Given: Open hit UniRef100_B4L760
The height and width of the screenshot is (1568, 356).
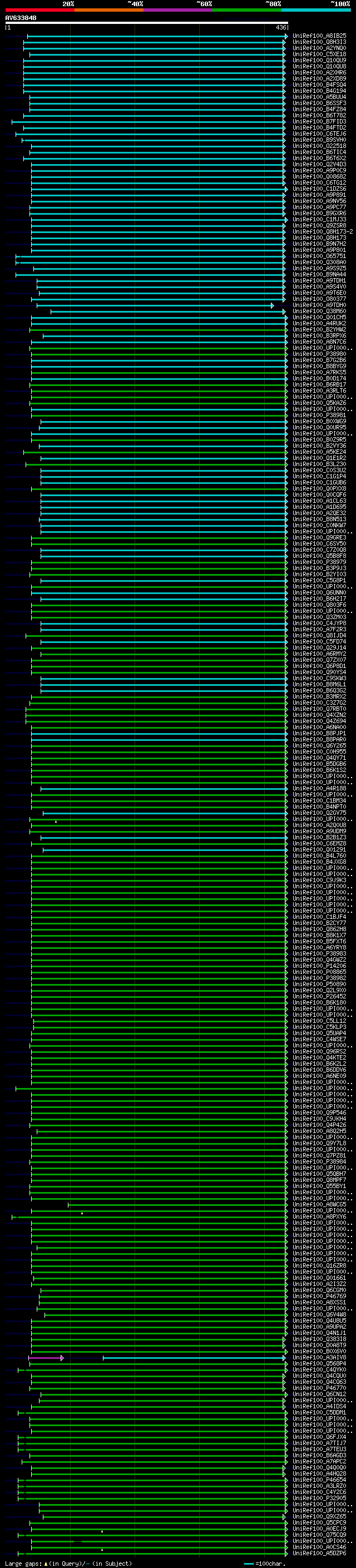Looking at the screenshot, I should tap(319, 856).
